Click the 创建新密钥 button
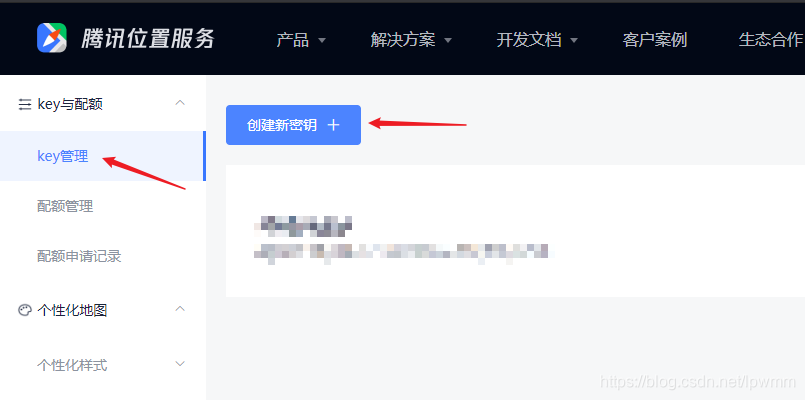The width and height of the screenshot is (805, 400). pyautogui.click(x=293, y=125)
